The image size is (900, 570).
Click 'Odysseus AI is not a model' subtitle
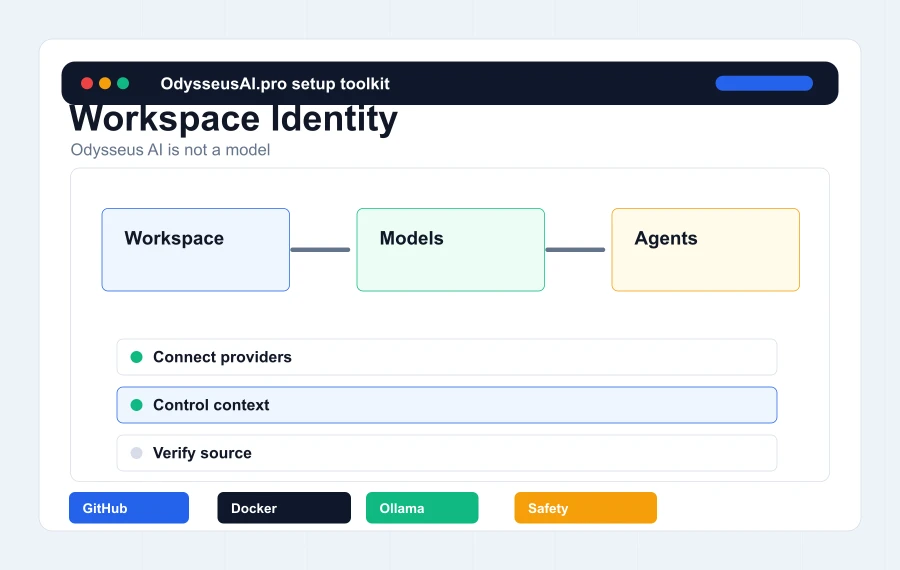coord(170,150)
